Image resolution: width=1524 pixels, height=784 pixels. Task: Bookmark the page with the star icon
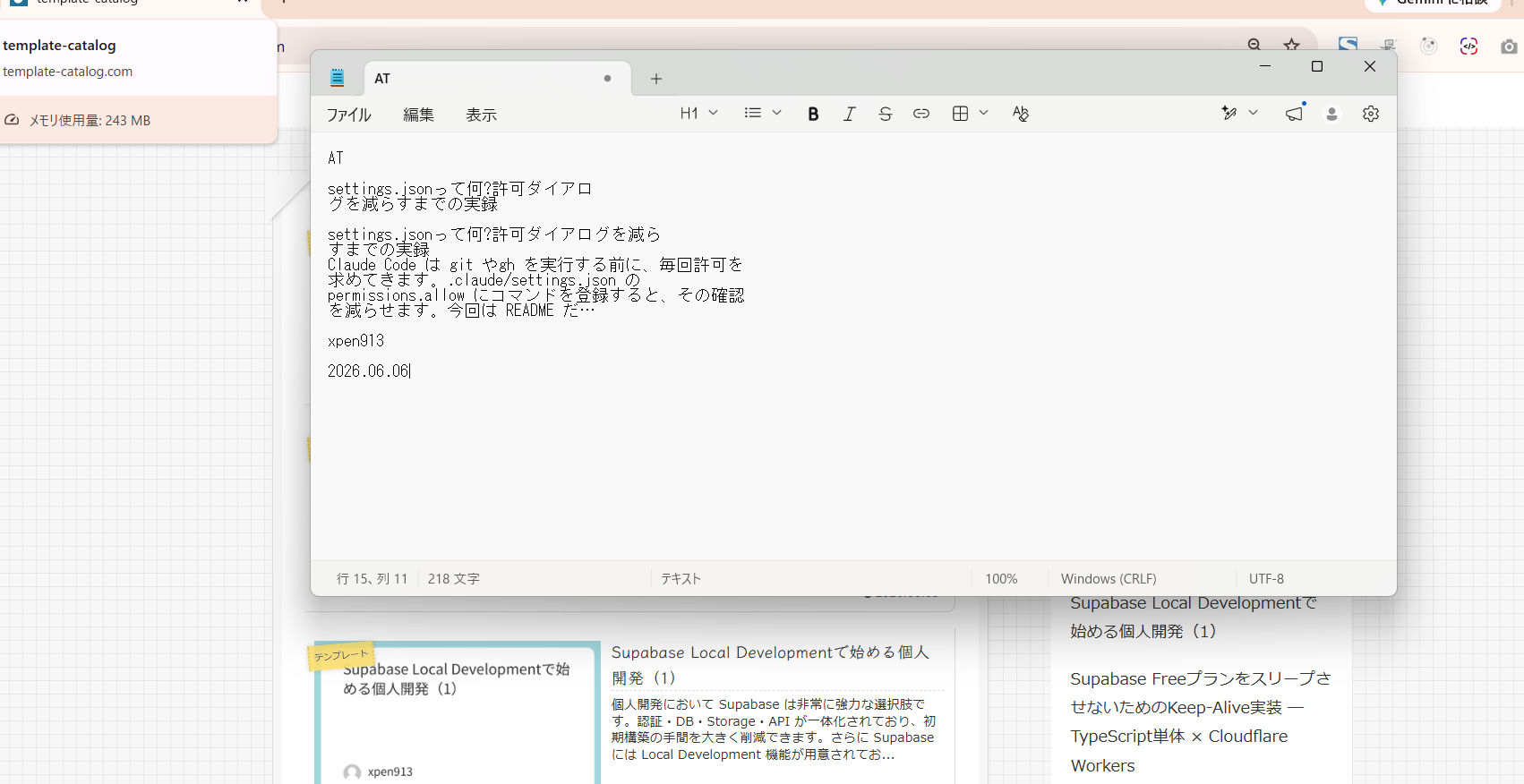1291,45
